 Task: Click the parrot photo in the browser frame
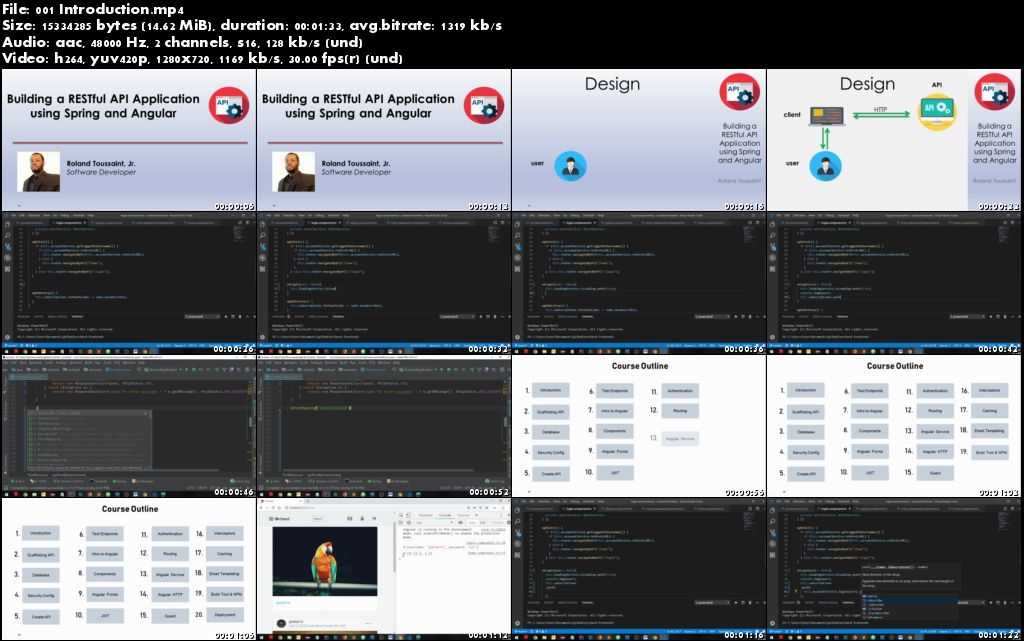coord(325,561)
